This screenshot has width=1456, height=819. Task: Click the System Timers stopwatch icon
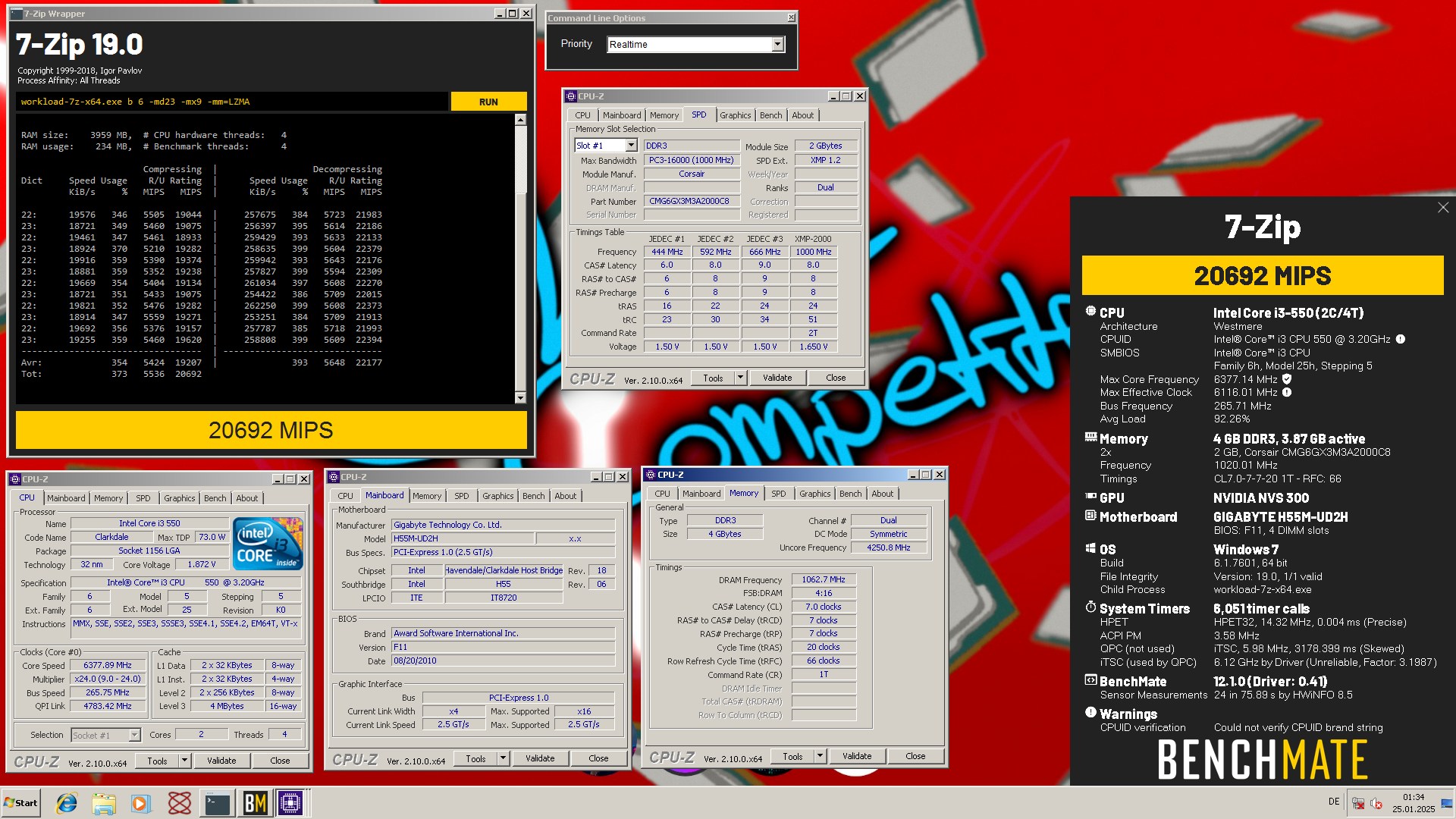click(1090, 607)
